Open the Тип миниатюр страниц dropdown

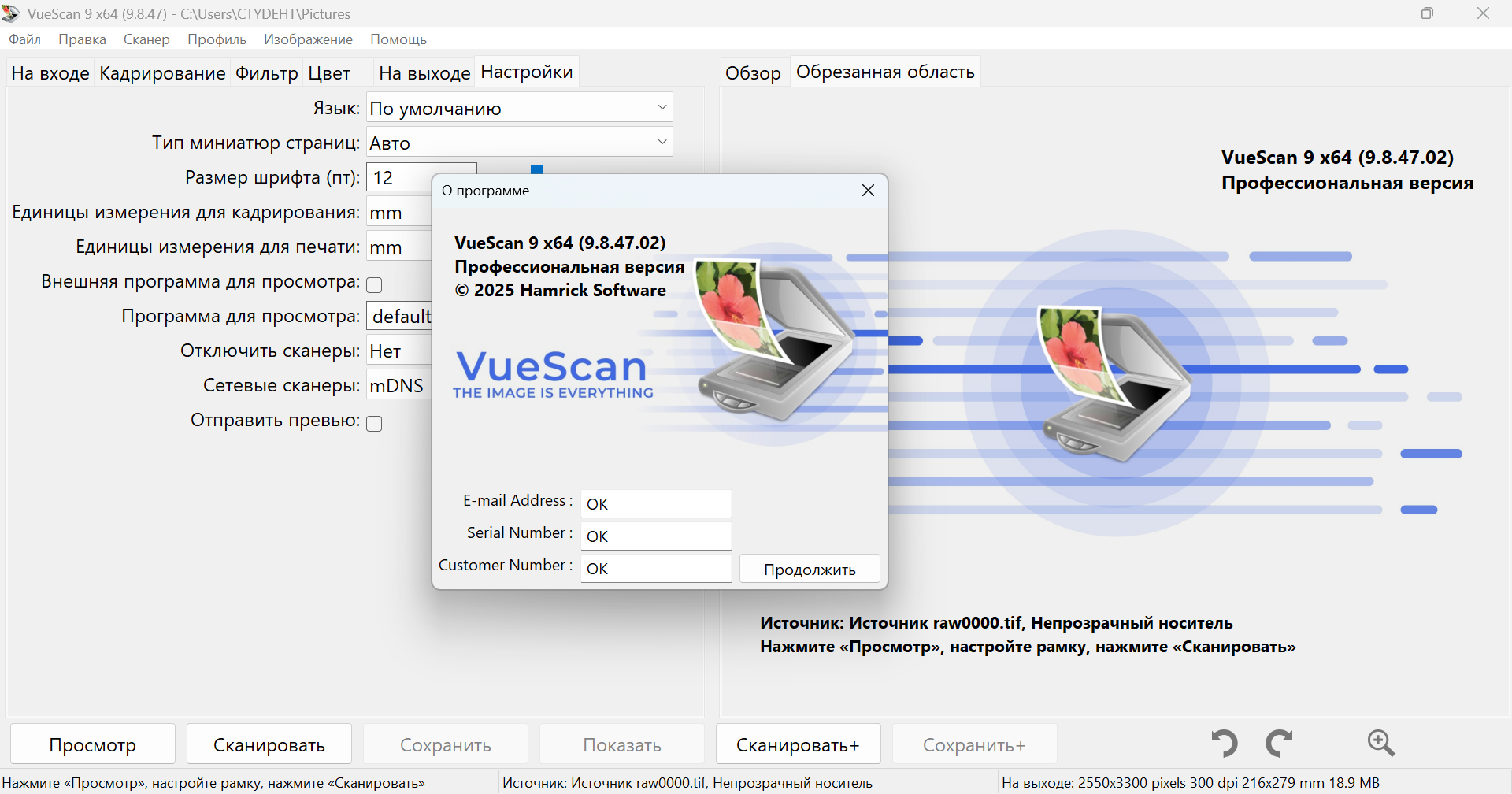519,143
